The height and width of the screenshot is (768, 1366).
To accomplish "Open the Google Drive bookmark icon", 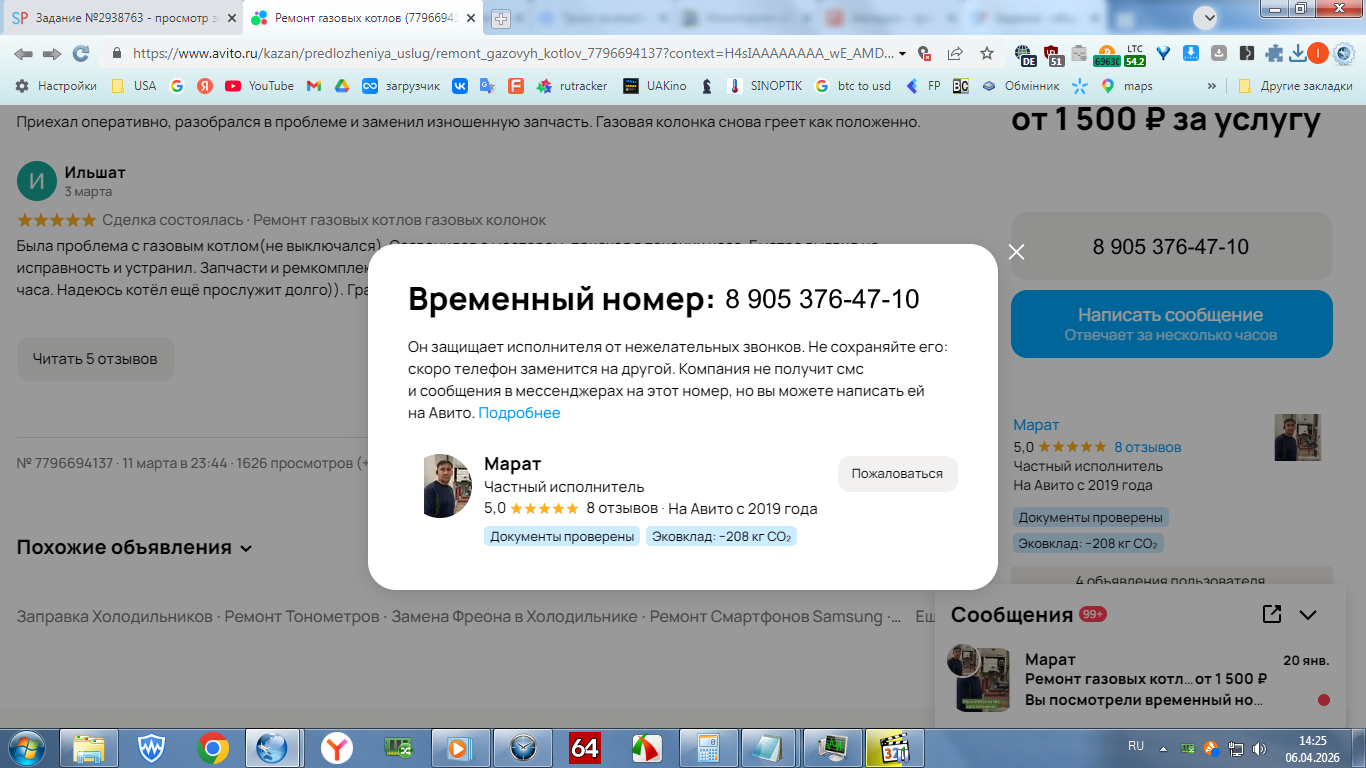I will [341, 86].
